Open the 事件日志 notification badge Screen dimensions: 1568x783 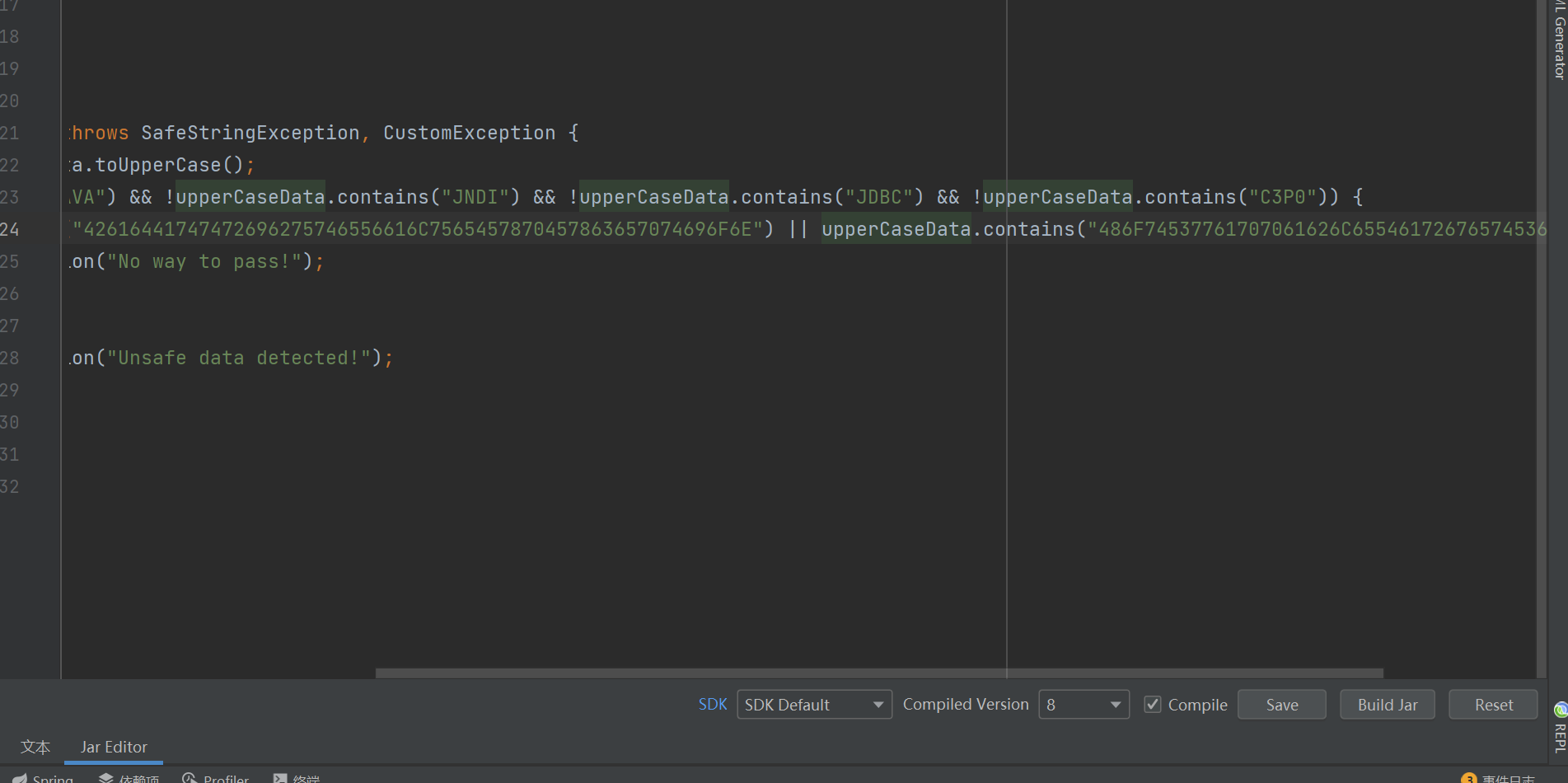[1498, 778]
